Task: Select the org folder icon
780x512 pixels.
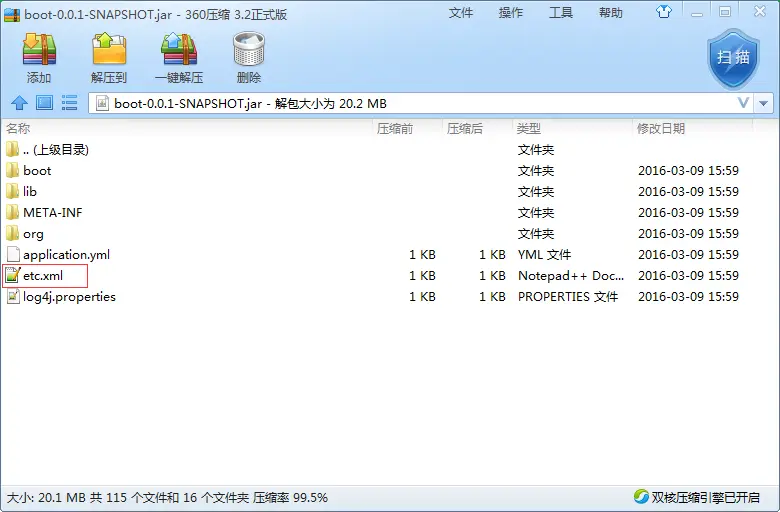Action: pyautogui.click(x=13, y=233)
